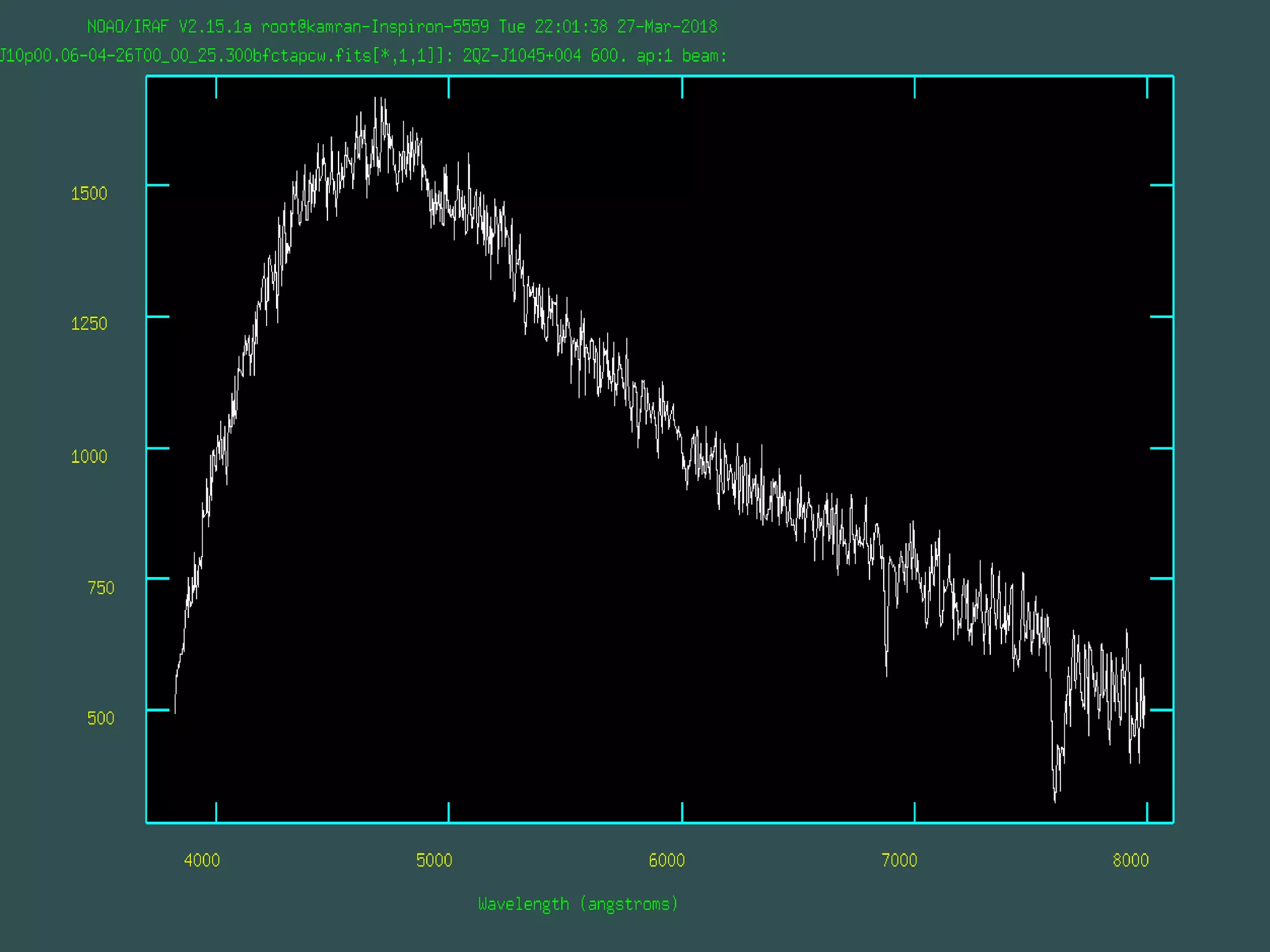Screen dimensions: 1270x952
Task: Click the deep absorption dip near 7600 angstroms
Action: coord(1055,800)
